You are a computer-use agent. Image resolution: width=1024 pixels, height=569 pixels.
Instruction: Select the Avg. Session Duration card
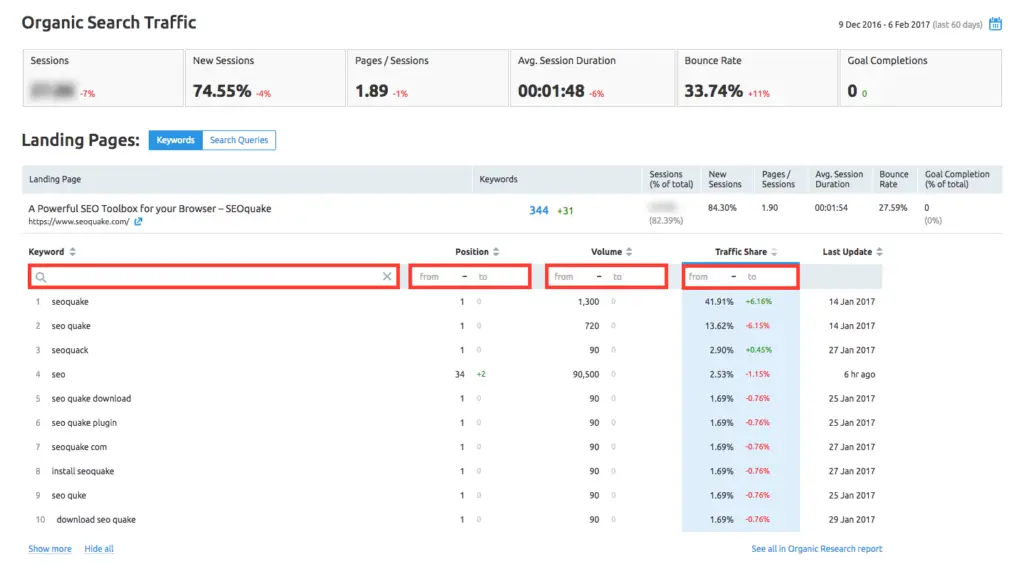(x=592, y=78)
